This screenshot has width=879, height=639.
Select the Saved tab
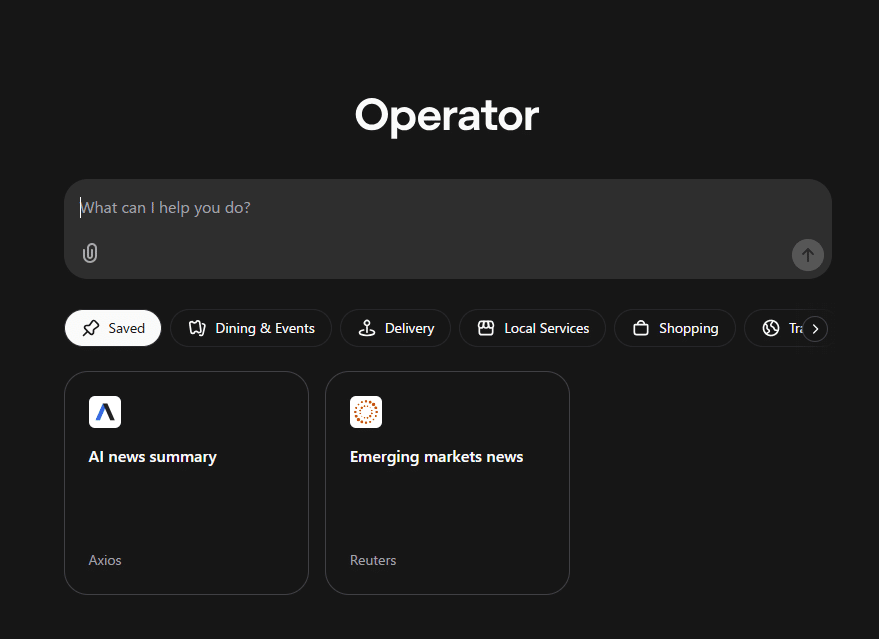click(x=113, y=328)
